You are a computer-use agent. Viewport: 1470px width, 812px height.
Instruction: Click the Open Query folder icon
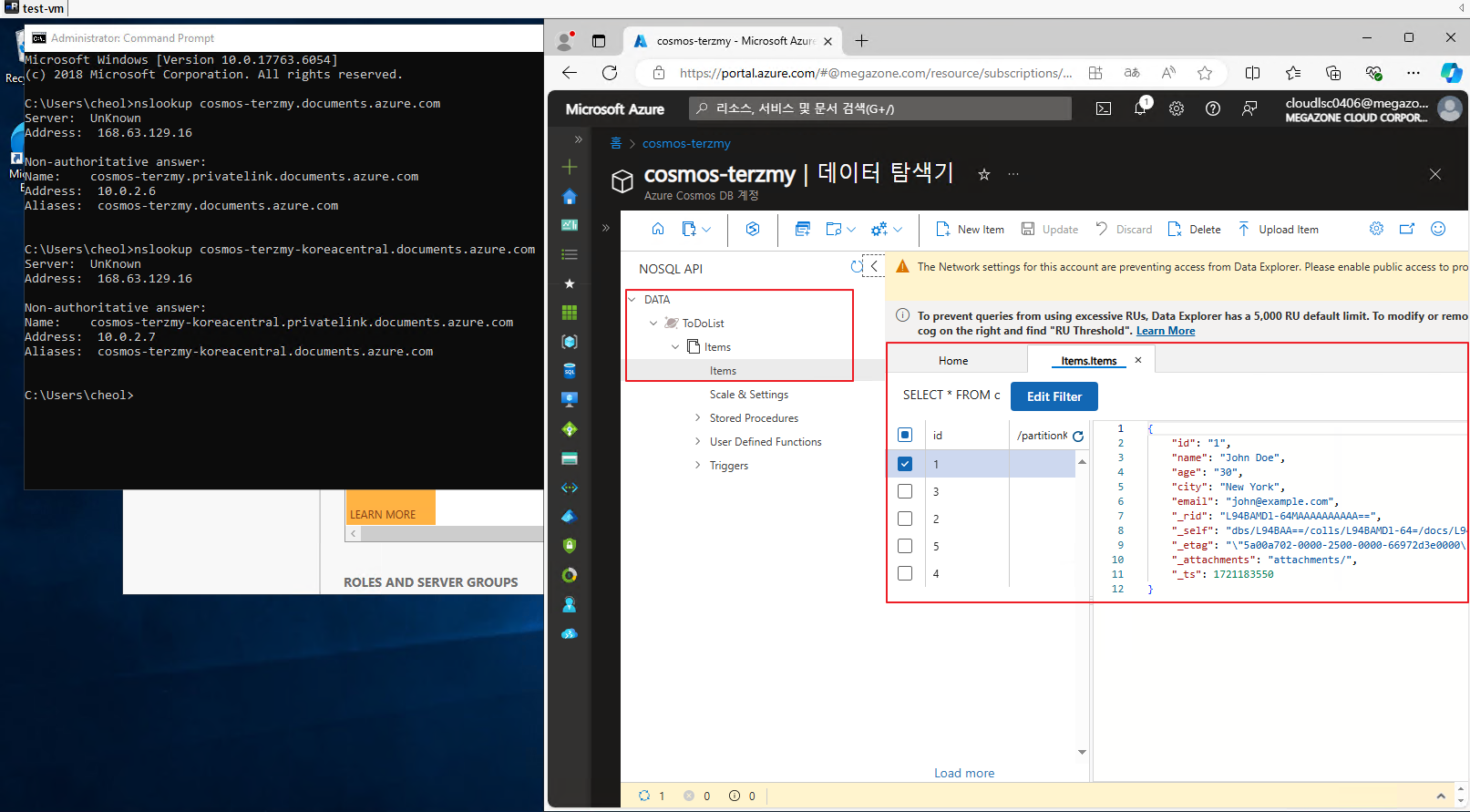[x=834, y=229]
